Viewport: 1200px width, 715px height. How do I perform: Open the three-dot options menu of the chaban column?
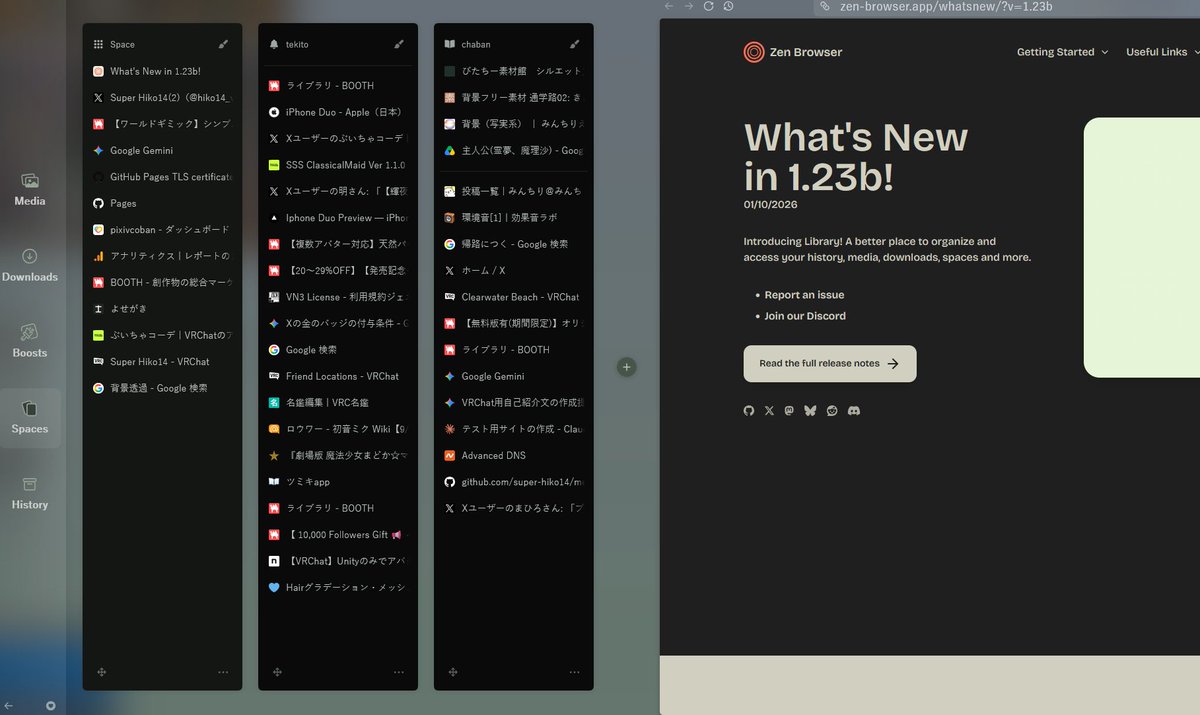(575, 672)
